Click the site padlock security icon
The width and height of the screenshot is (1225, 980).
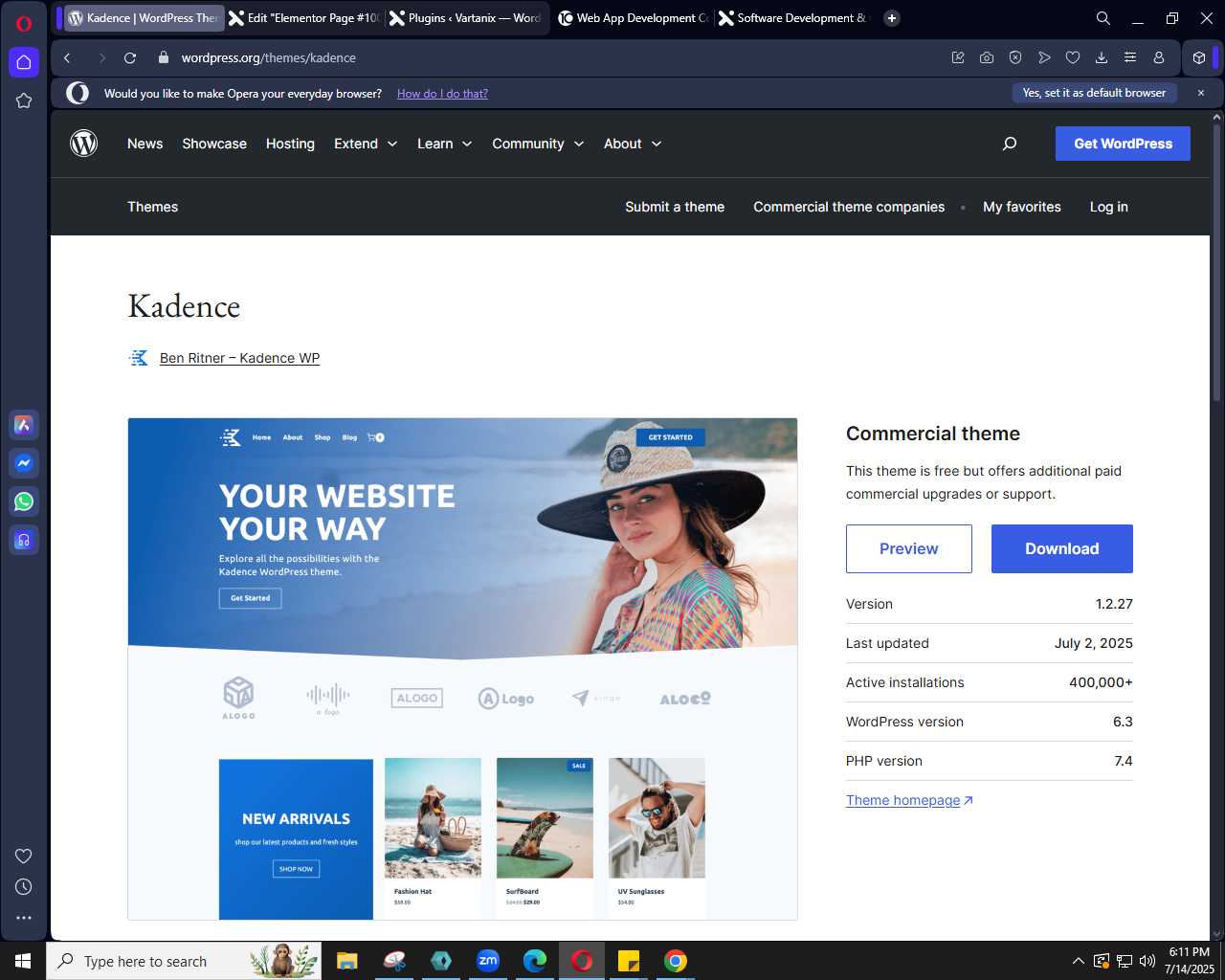tap(163, 57)
